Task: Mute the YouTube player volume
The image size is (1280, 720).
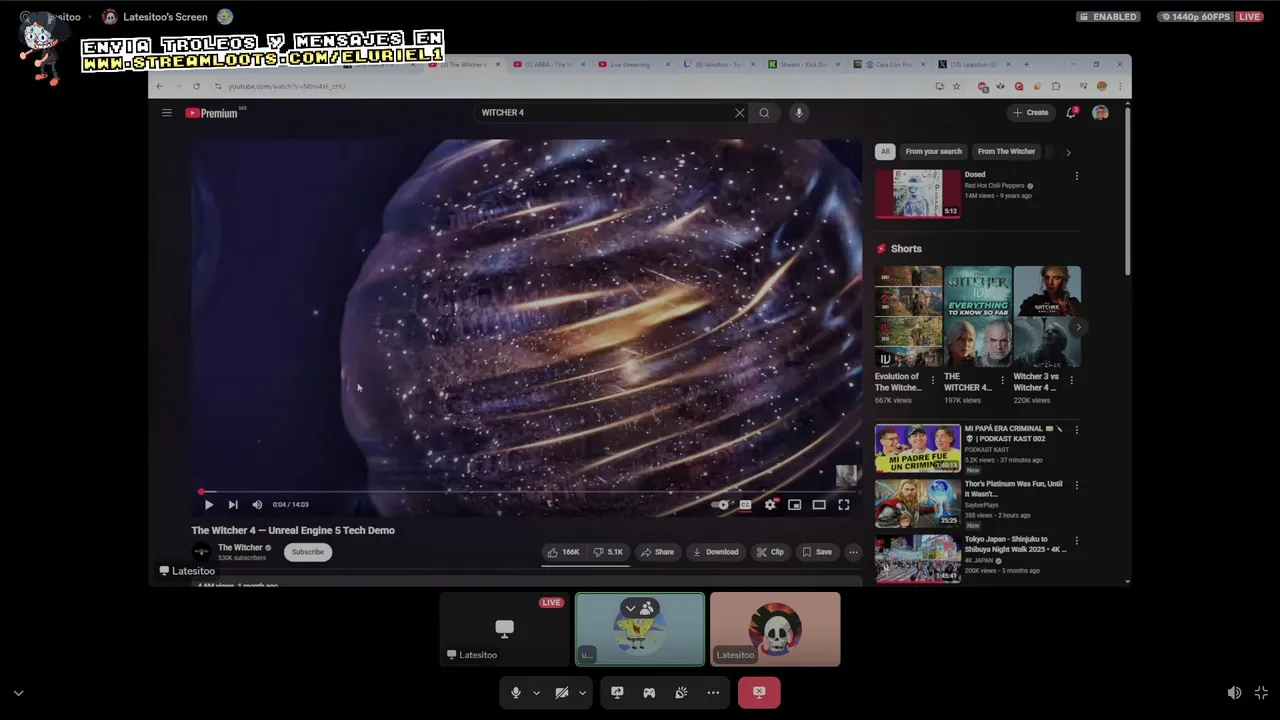Action: coord(257,505)
